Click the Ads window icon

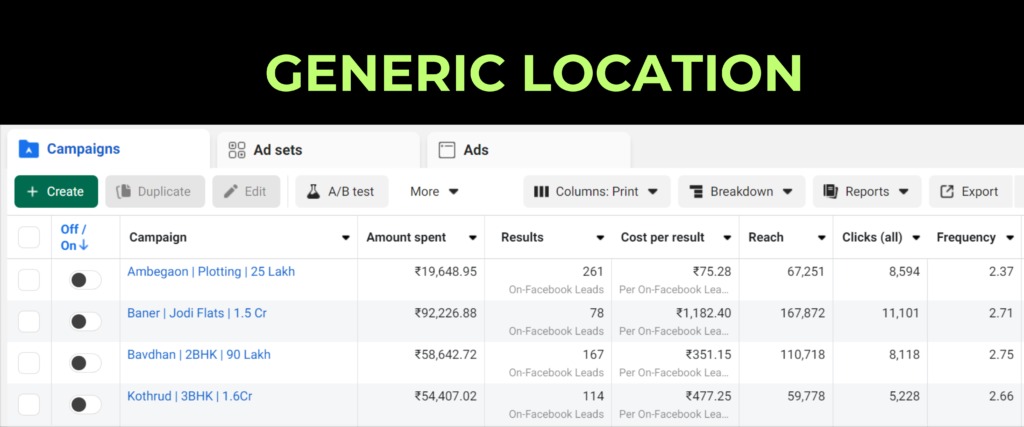pos(447,151)
